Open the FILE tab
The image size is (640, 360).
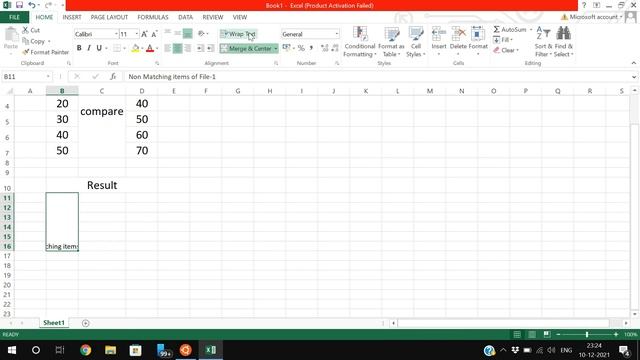[x=14, y=17]
